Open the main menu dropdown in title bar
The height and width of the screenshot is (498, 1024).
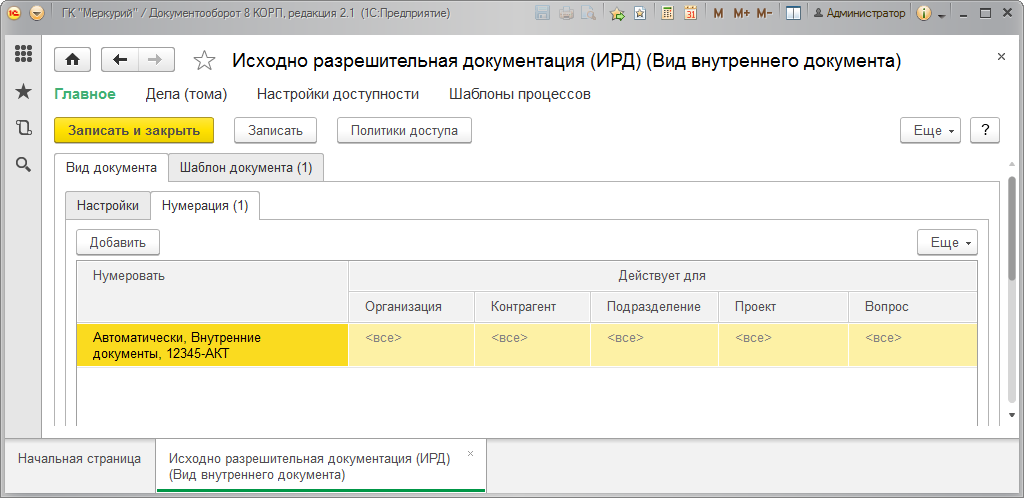coord(38,13)
